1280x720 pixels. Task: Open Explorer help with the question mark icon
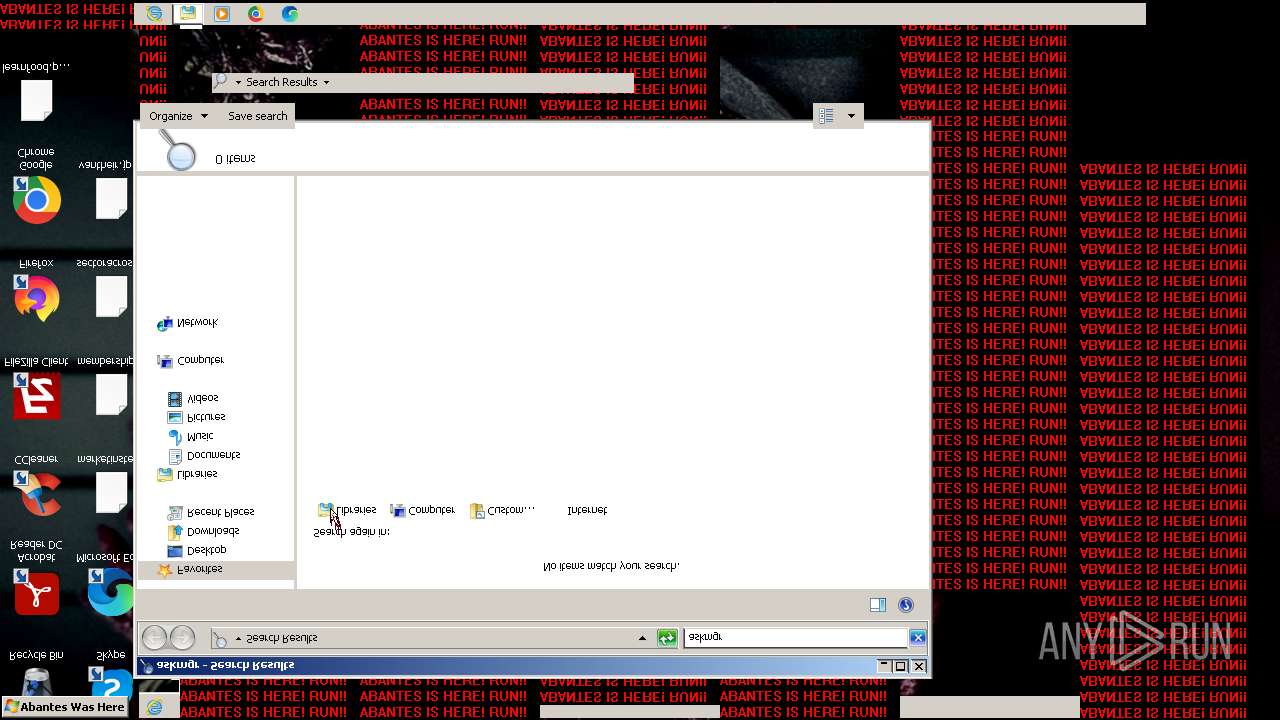906,605
